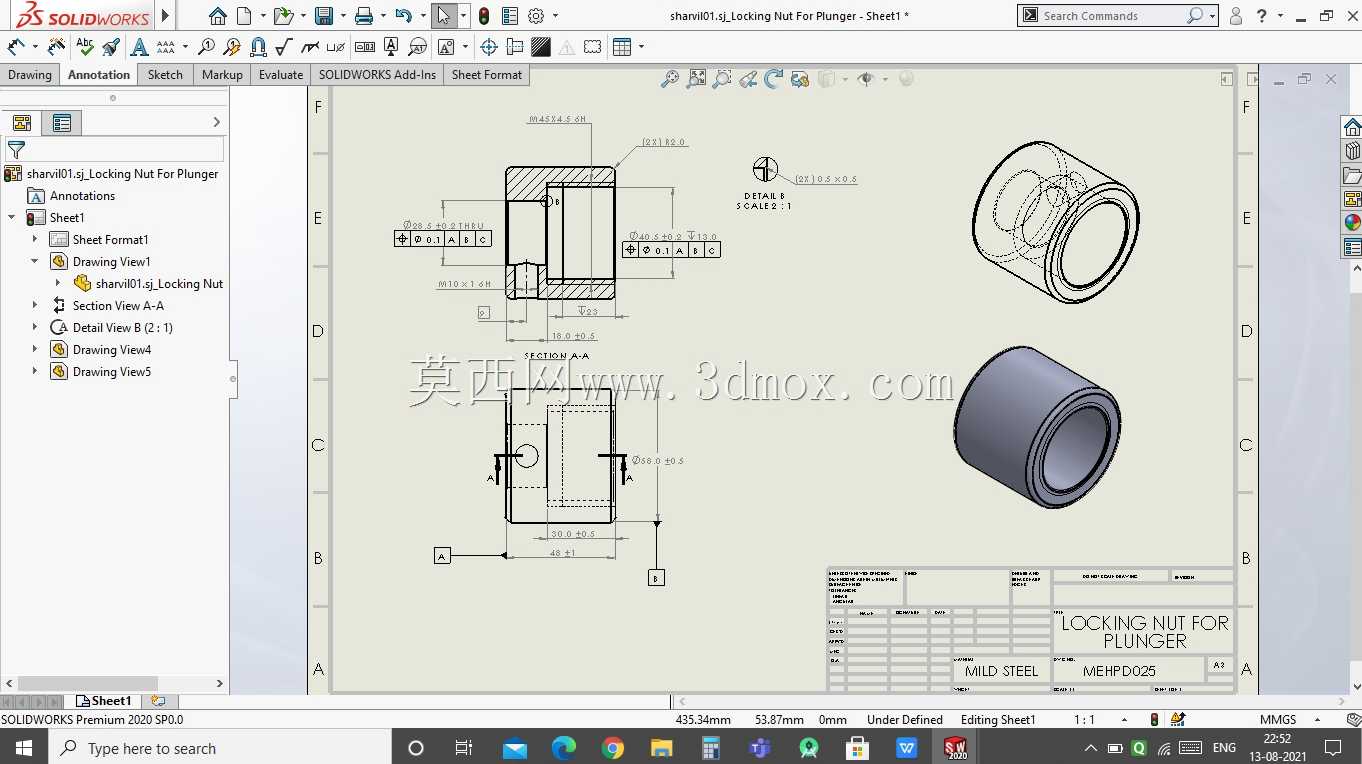
Task: Open the Evaluate tab
Action: [281, 75]
